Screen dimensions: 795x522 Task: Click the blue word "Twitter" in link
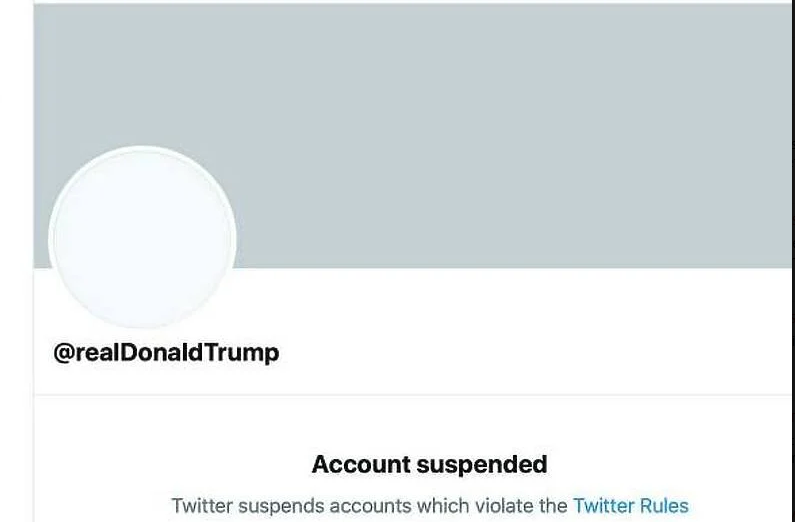(x=603, y=506)
